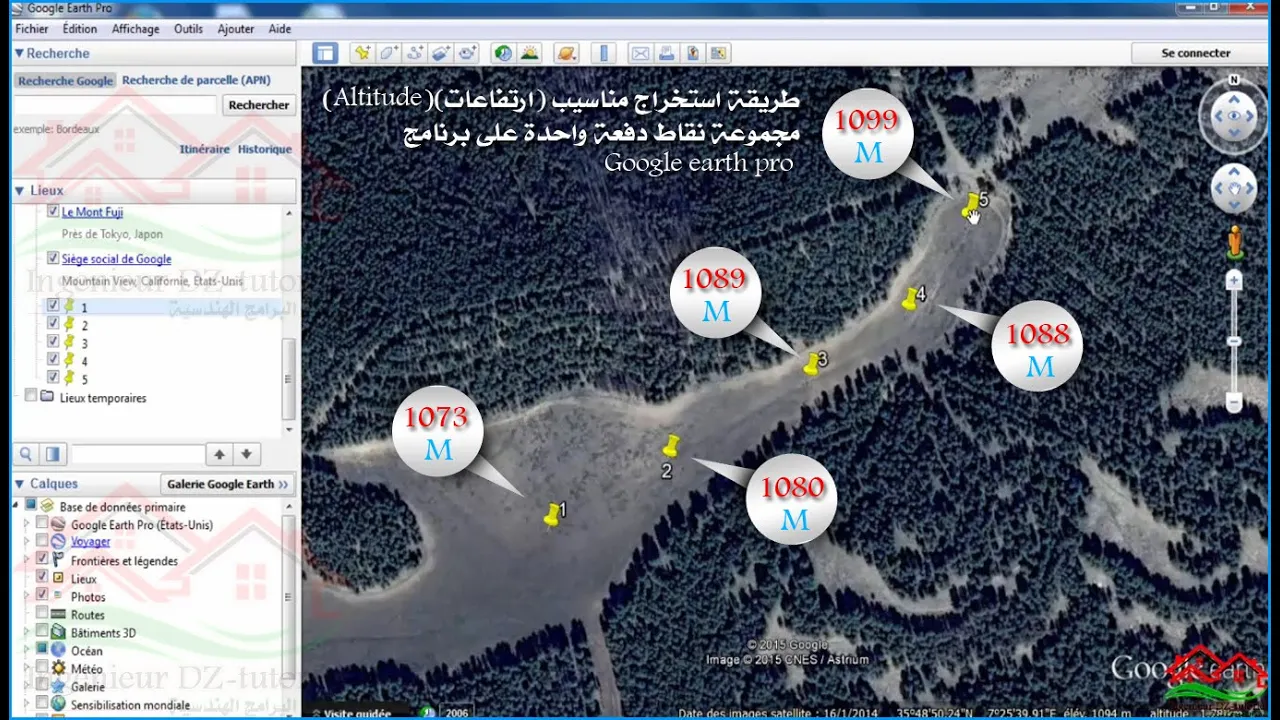Open the Historique link
The image size is (1280, 720).
(265, 149)
